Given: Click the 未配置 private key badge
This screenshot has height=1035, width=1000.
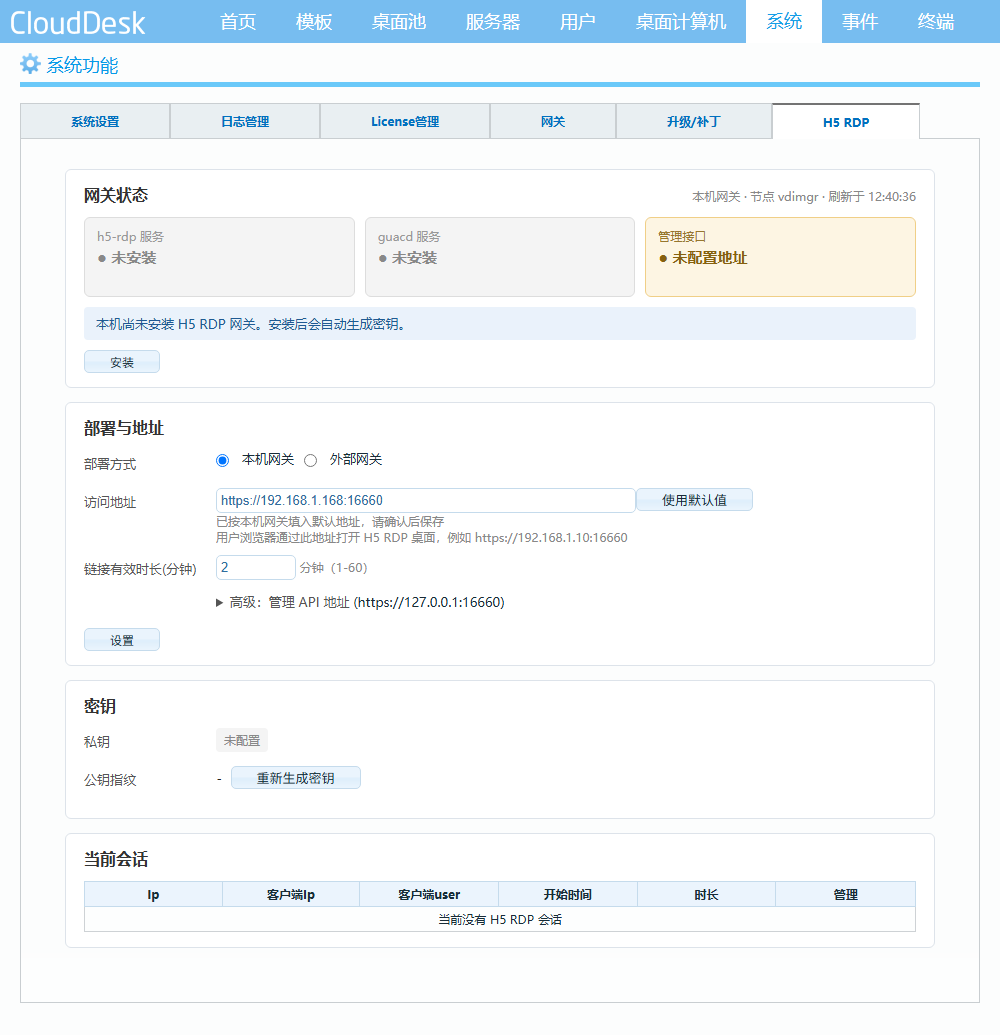Looking at the screenshot, I should (242, 741).
